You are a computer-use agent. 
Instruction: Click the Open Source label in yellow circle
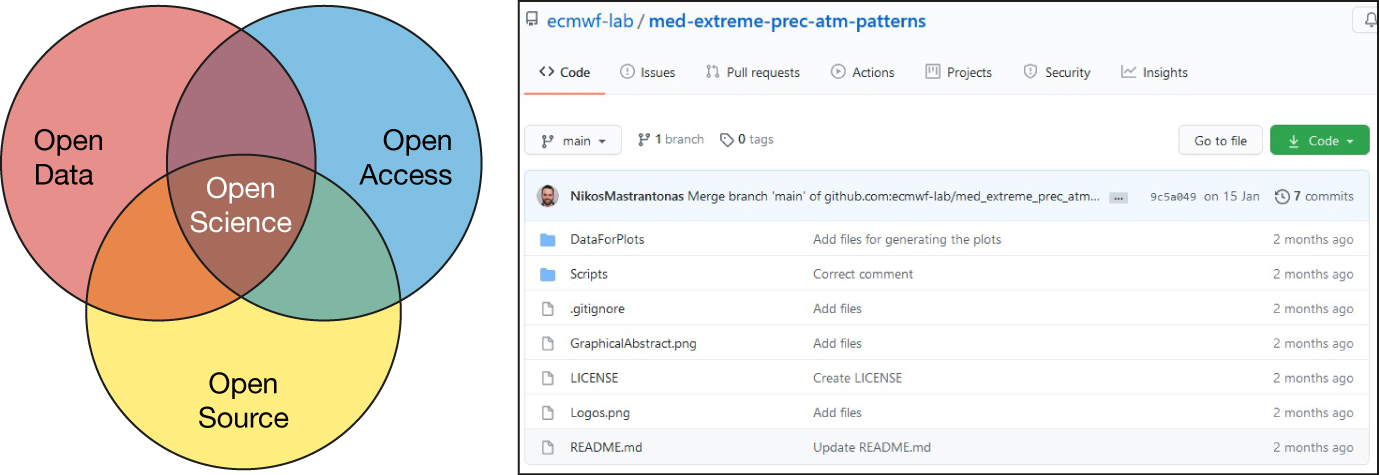pyautogui.click(x=243, y=400)
